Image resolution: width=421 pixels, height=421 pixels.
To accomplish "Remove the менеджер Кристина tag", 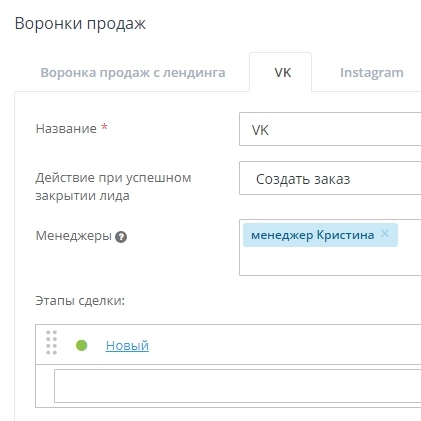I will pyautogui.click(x=385, y=234).
